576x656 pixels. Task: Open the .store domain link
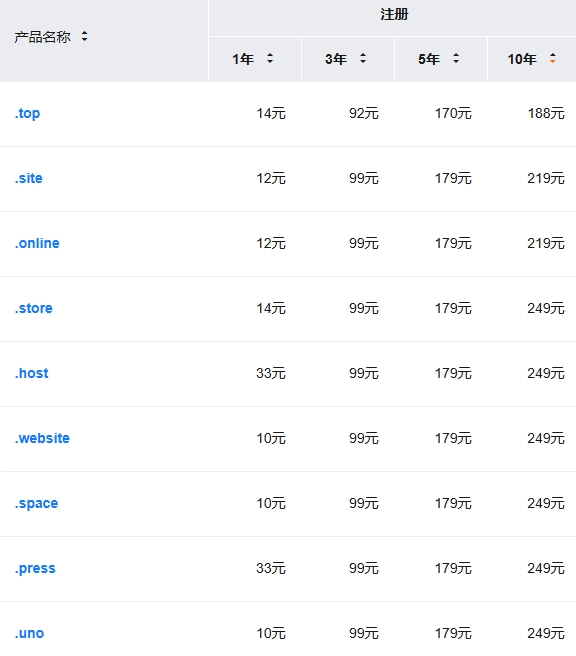[33, 308]
